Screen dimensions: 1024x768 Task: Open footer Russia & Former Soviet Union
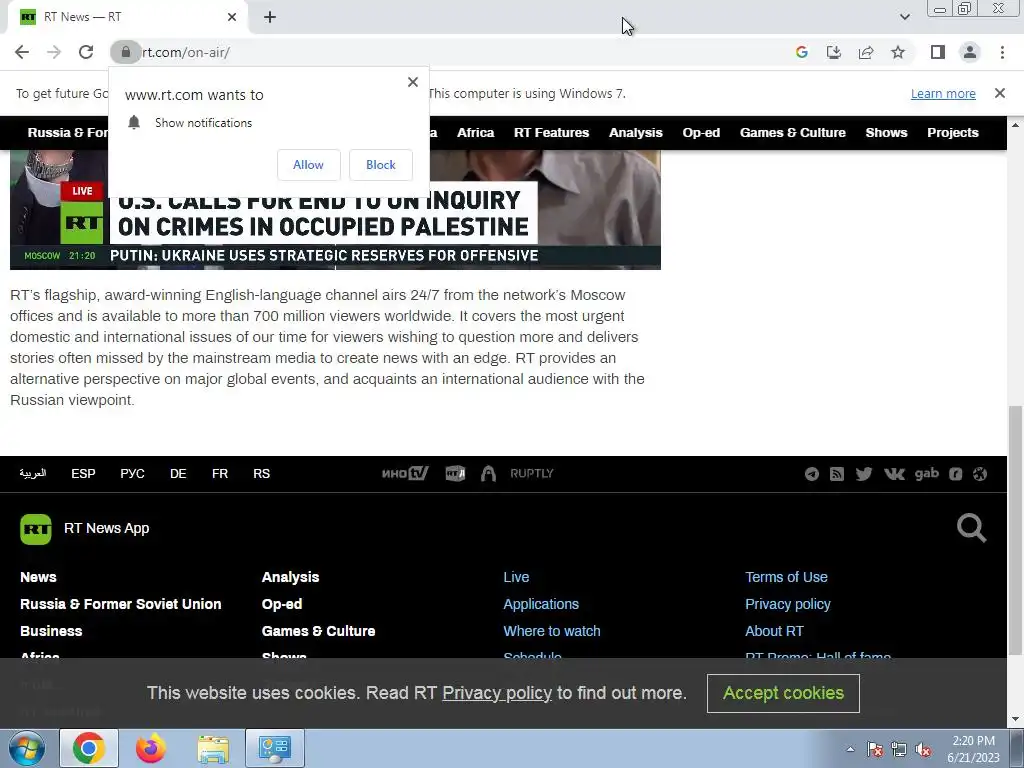(x=120, y=604)
